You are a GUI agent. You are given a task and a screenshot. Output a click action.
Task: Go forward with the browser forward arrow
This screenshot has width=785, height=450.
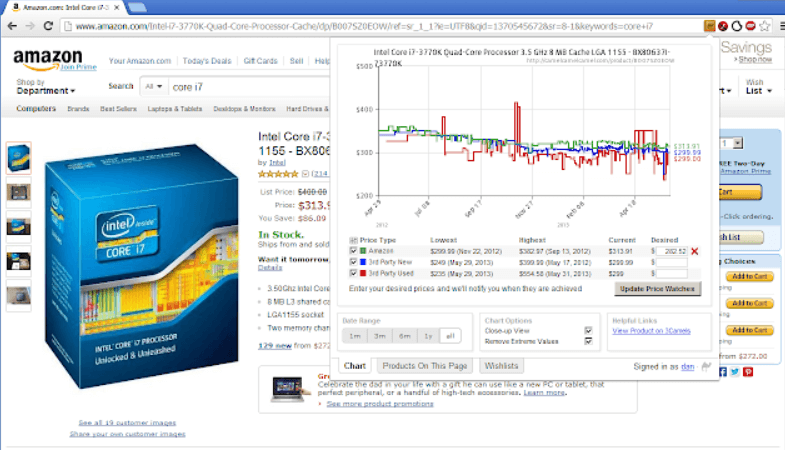pos(30,26)
